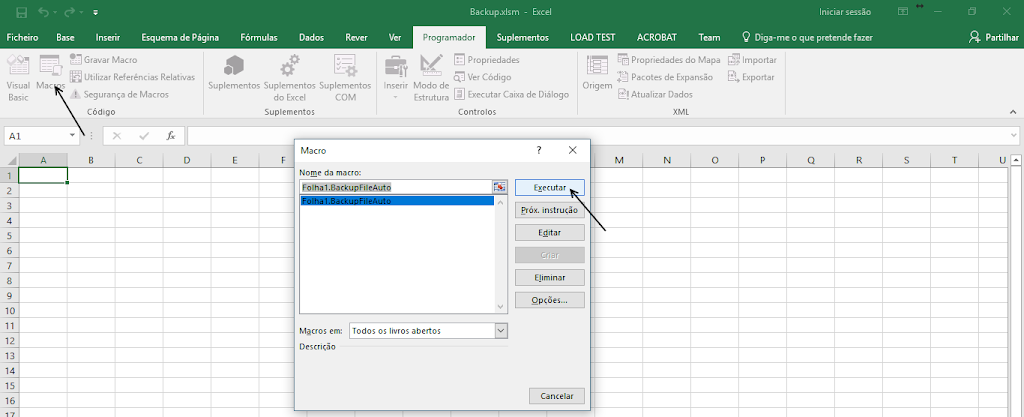1024x417 pixels.
Task: Click the insert function fx icon
Action: tap(170, 136)
